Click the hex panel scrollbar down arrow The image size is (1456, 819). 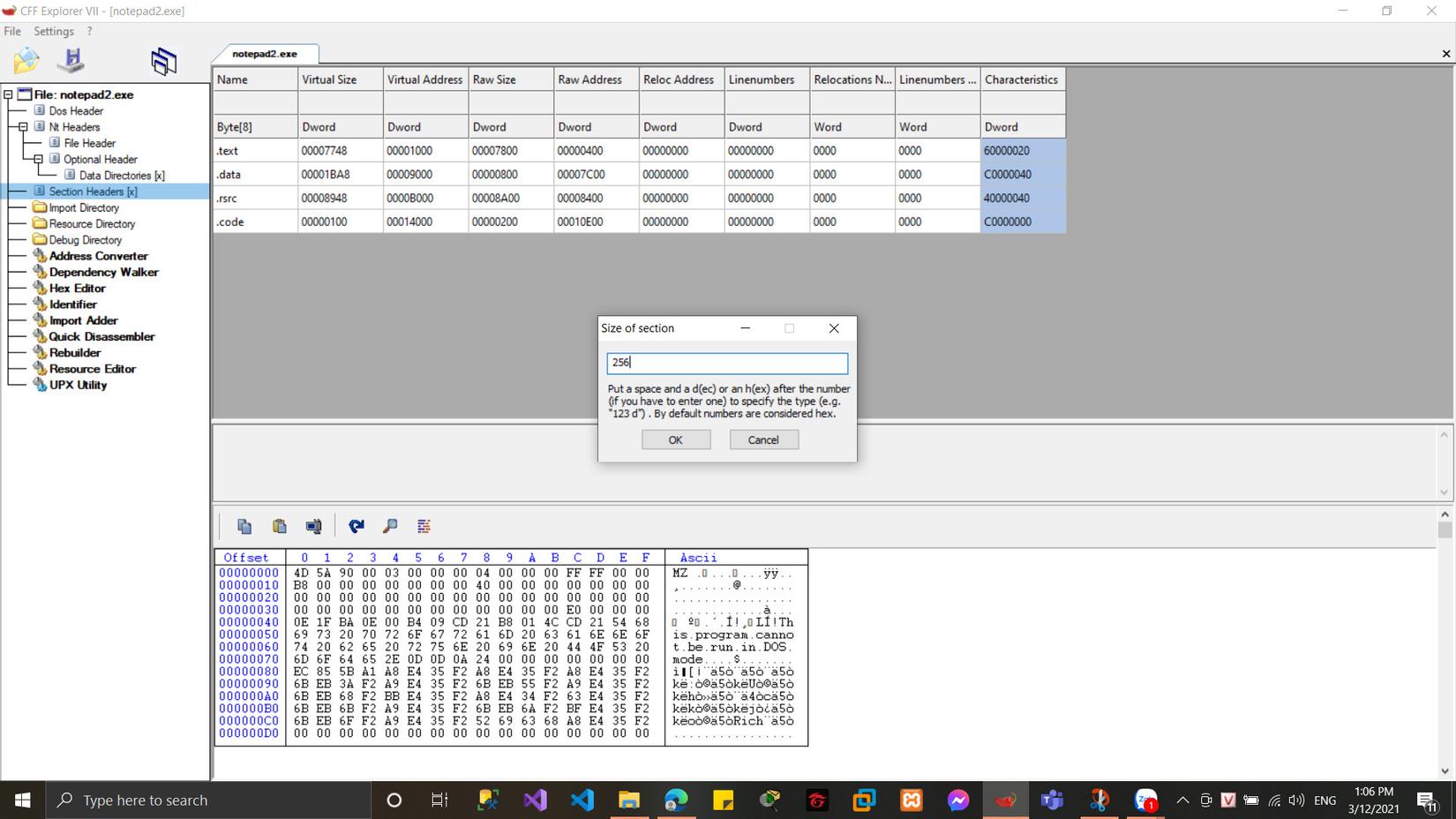click(1445, 770)
